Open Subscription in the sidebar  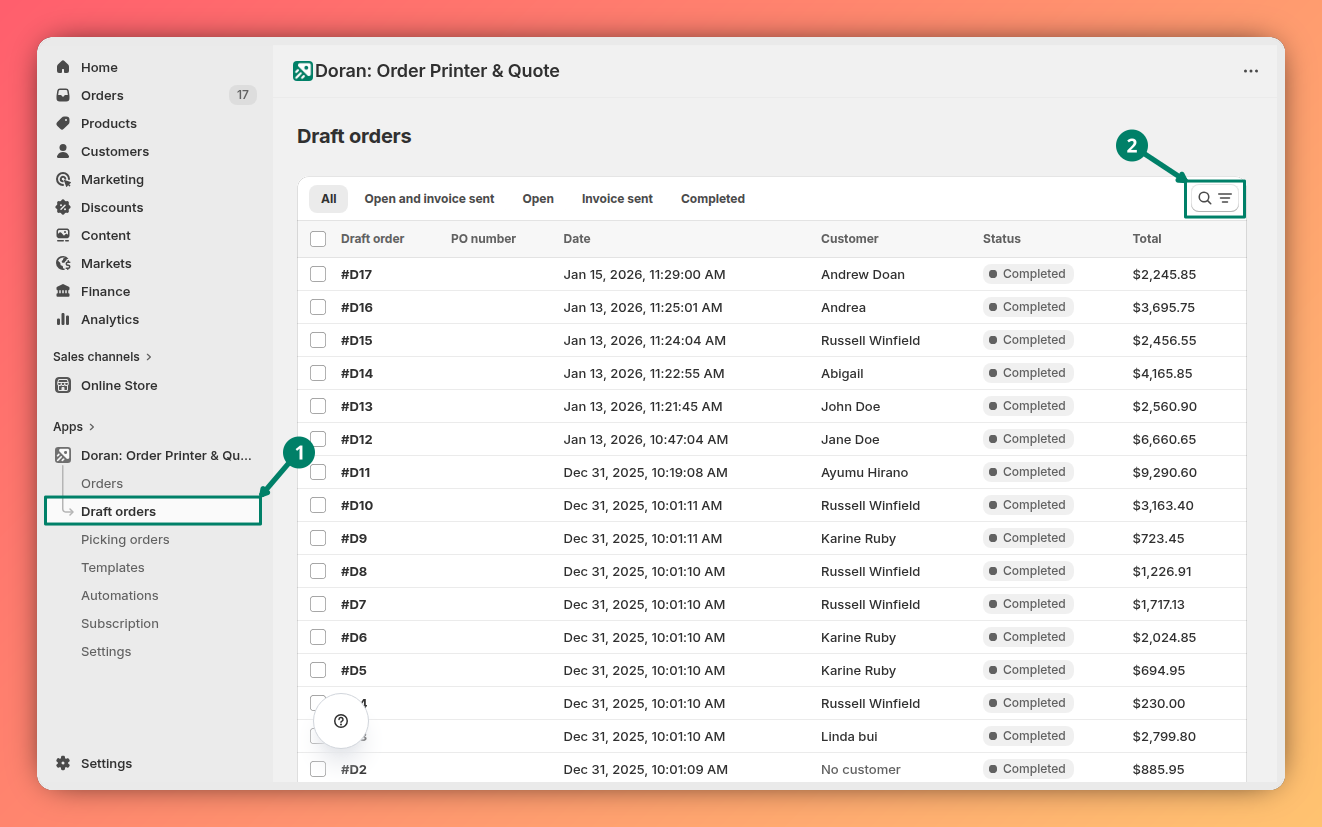point(120,623)
